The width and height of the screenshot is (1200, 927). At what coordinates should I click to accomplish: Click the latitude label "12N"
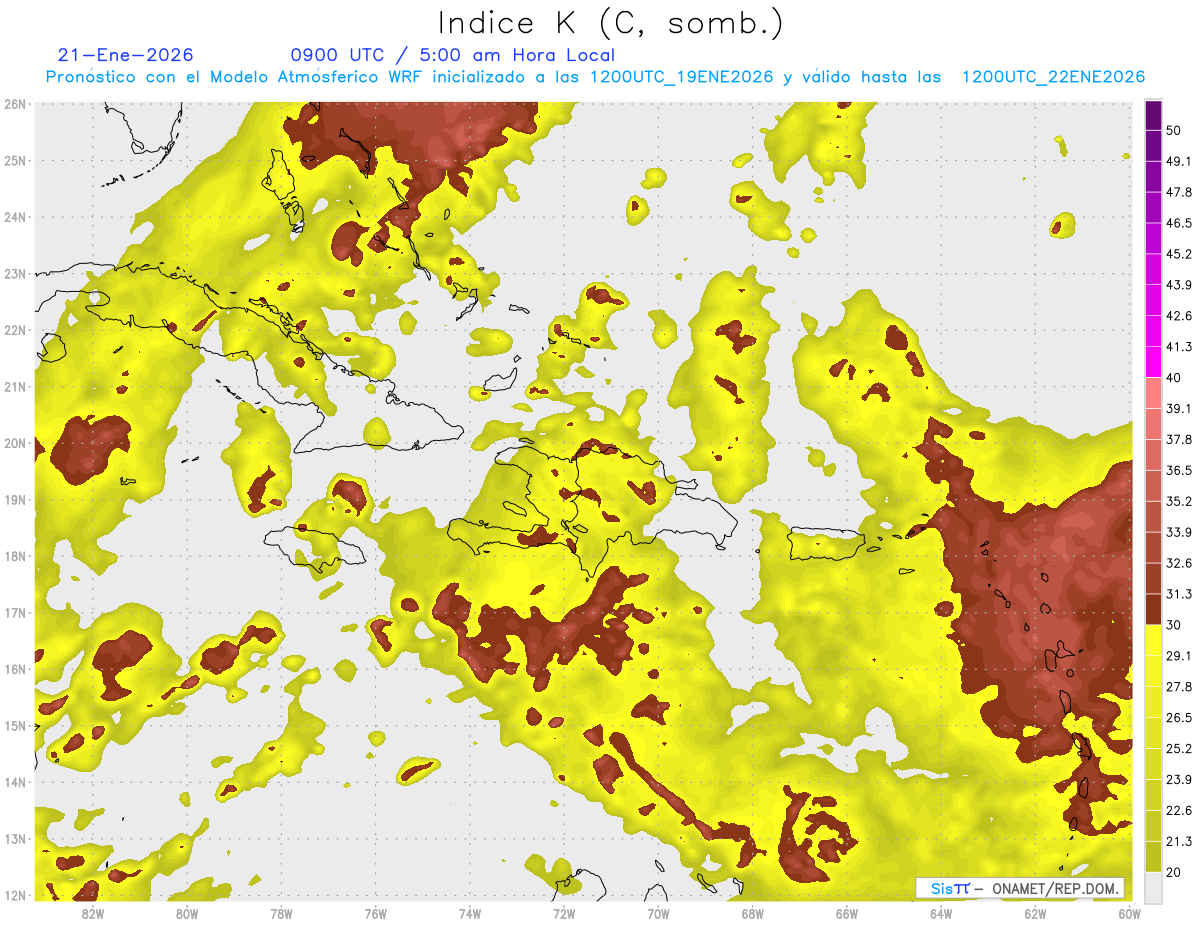(x=15, y=895)
